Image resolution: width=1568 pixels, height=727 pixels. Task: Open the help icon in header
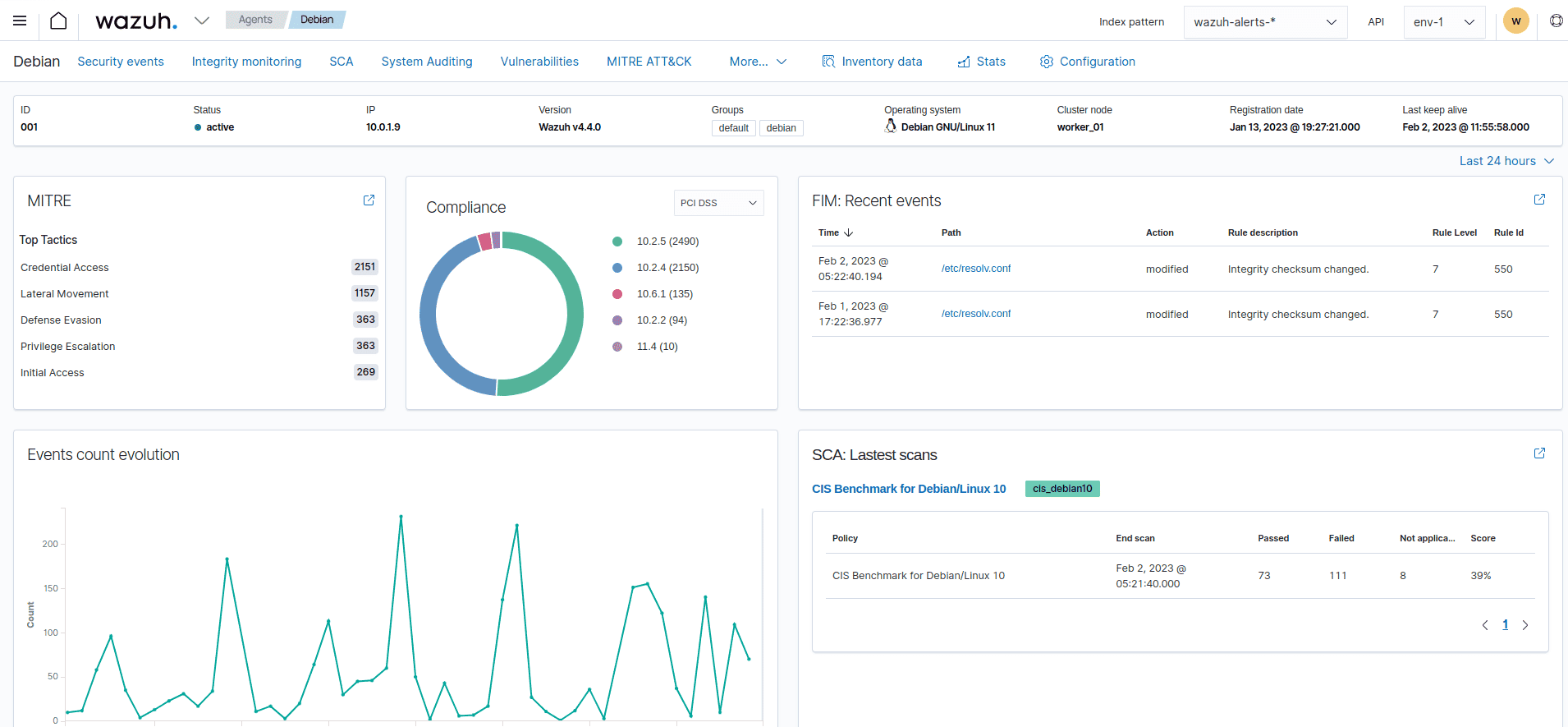point(1556,21)
